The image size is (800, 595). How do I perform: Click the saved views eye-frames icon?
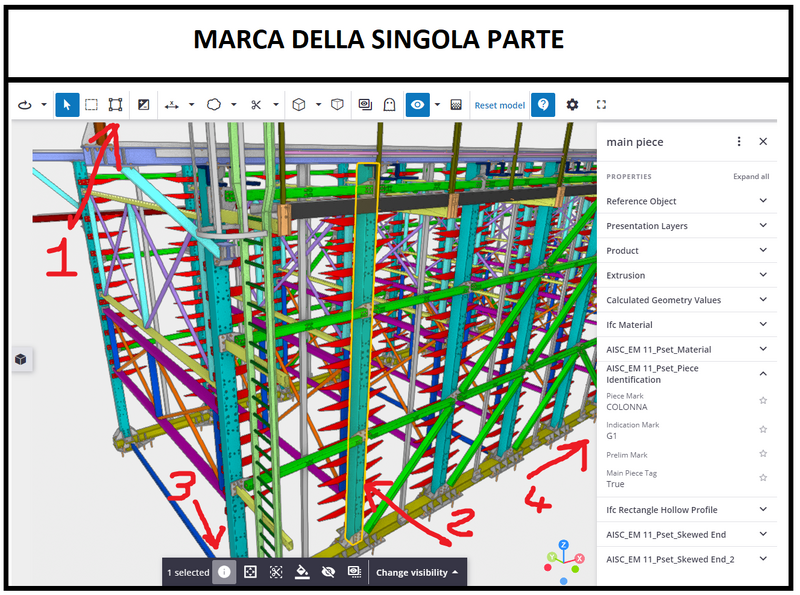pyautogui.click(x=365, y=105)
